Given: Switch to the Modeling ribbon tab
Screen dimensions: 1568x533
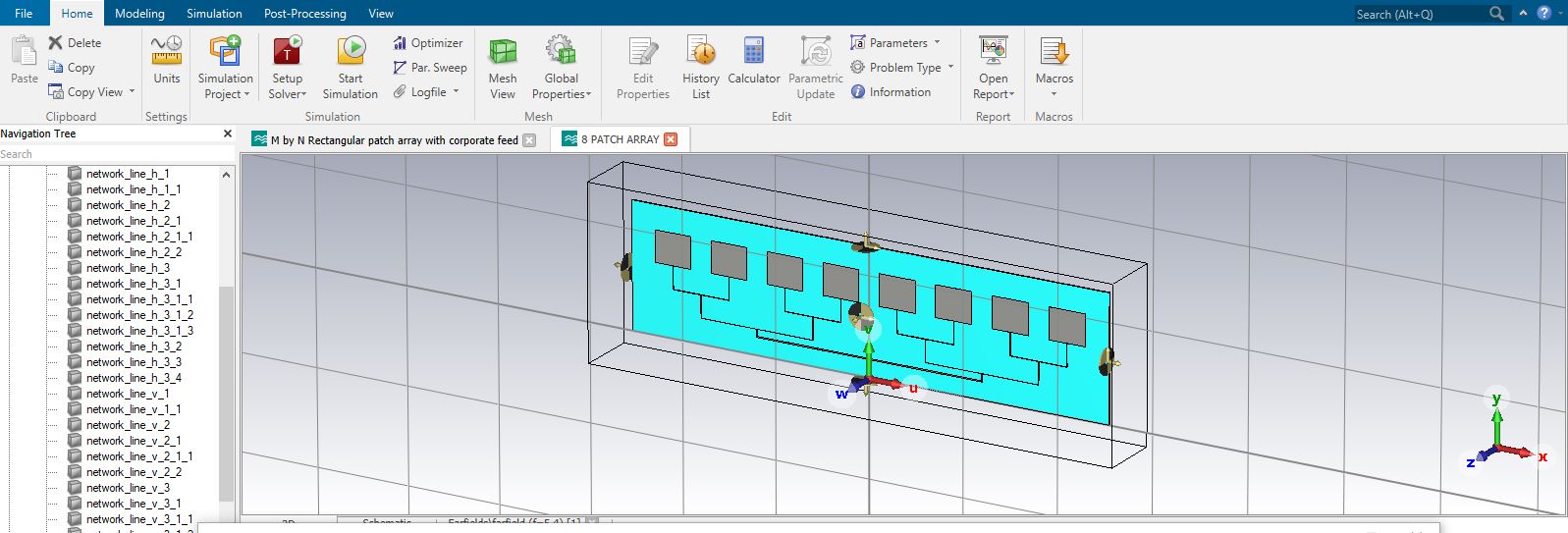Looking at the screenshot, I should [x=139, y=14].
